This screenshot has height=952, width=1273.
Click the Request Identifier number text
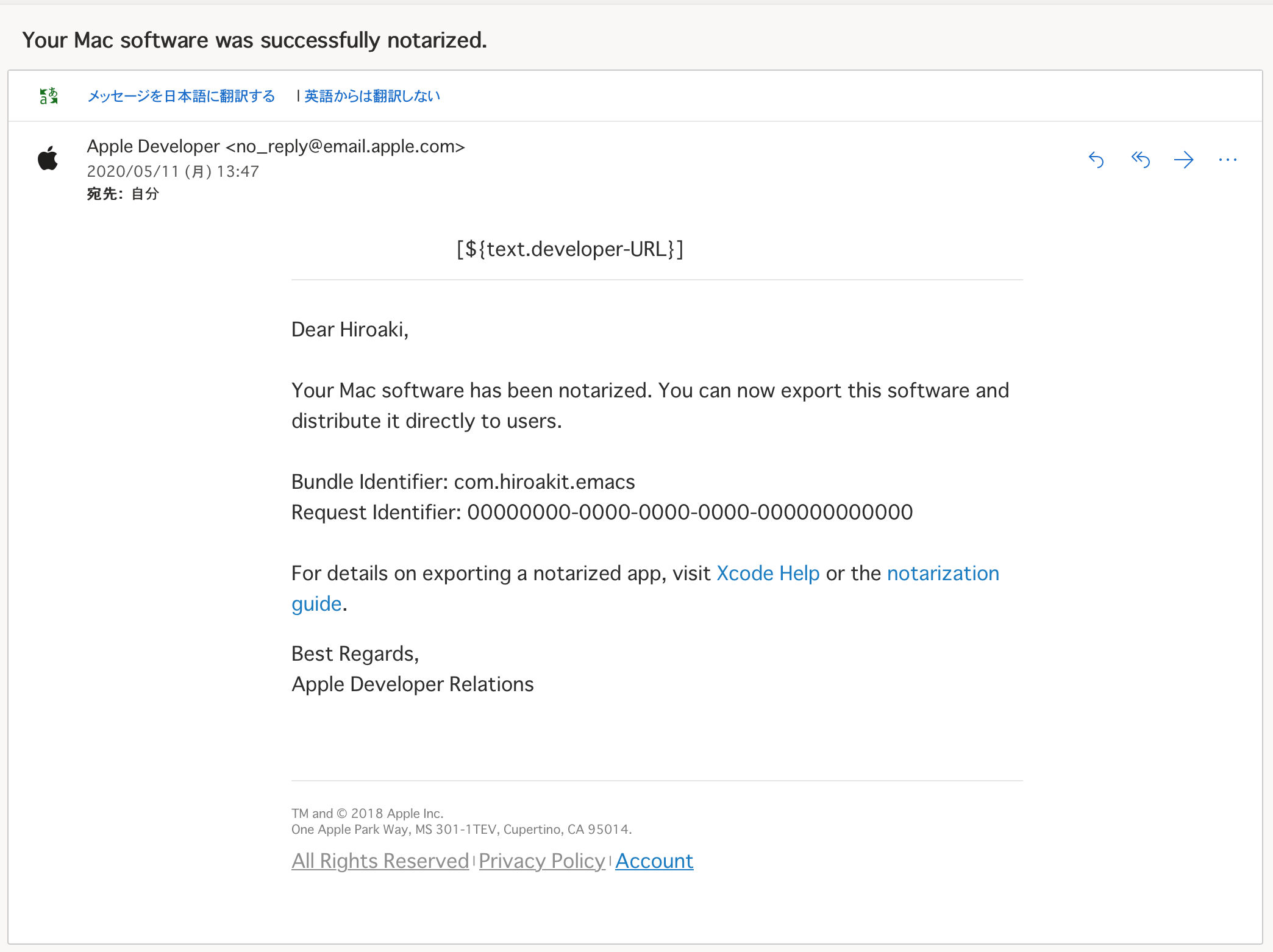point(690,513)
